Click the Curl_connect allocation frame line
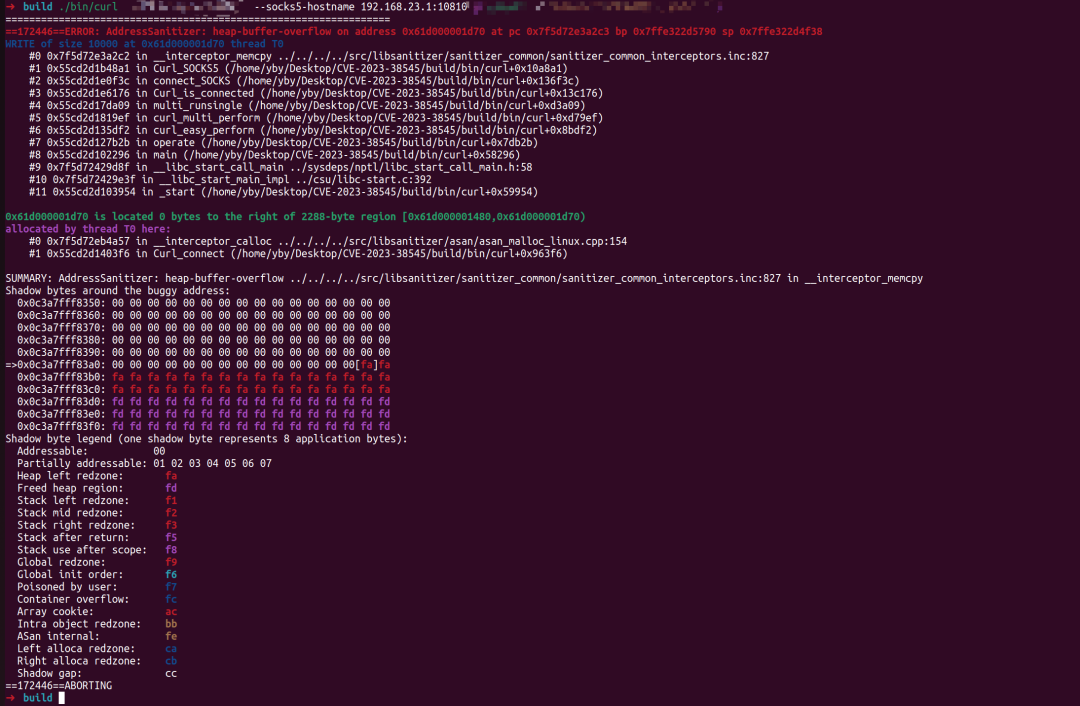Image resolution: width=1080 pixels, height=706 pixels. [x=298, y=254]
